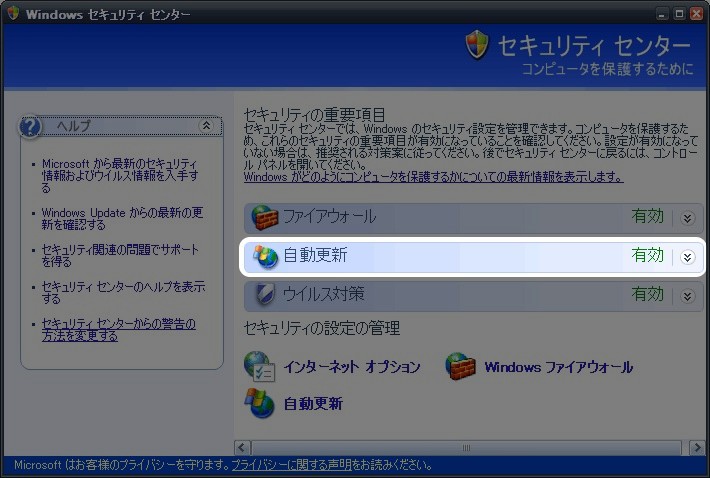The width and height of the screenshot is (710, 478).
Task: Click 有効 status in ウイルス対策 row
Action: [x=648, y=294]
